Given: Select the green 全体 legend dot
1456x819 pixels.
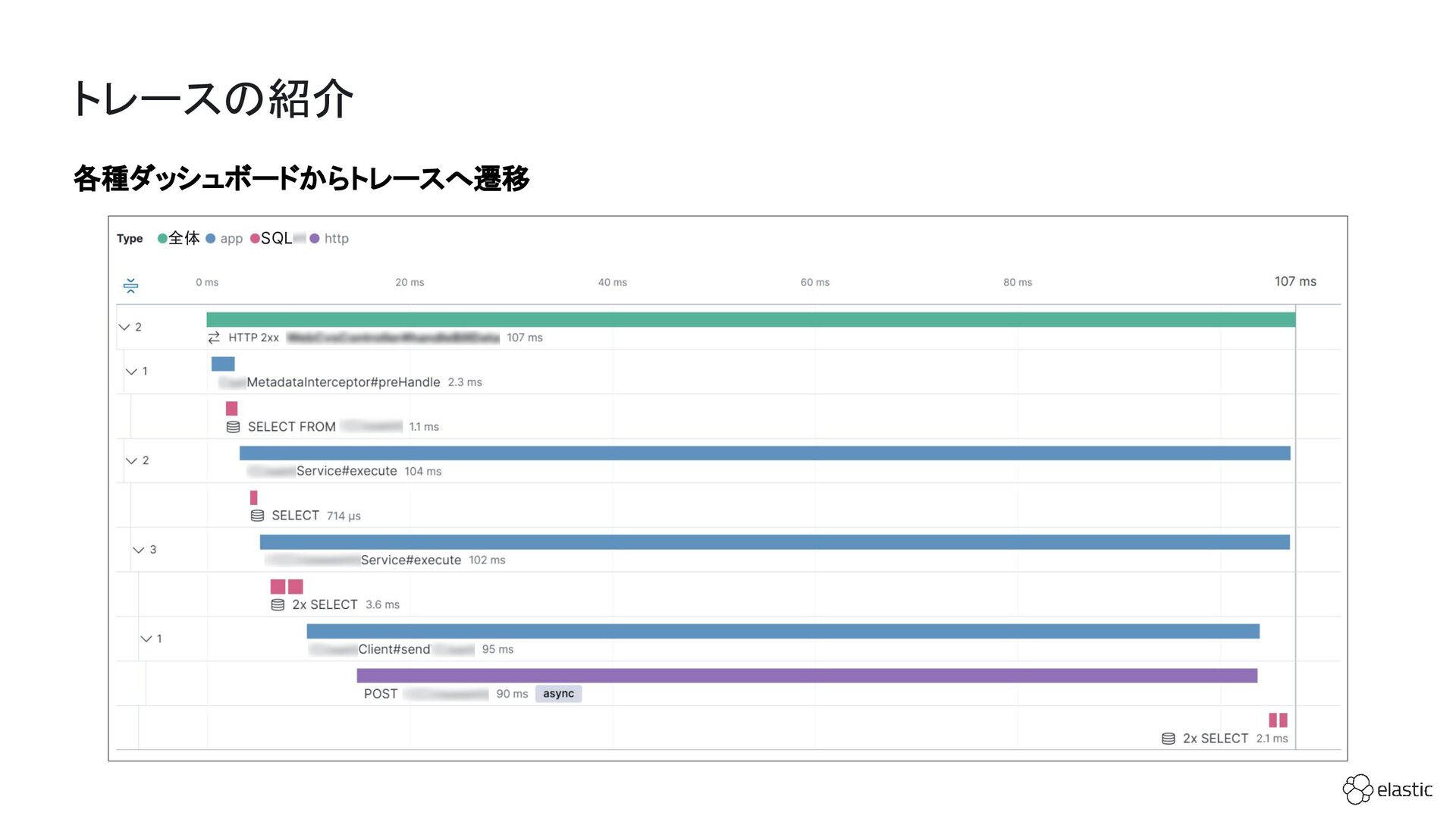Looking at the screenshot, I should (x=162, y=238).
